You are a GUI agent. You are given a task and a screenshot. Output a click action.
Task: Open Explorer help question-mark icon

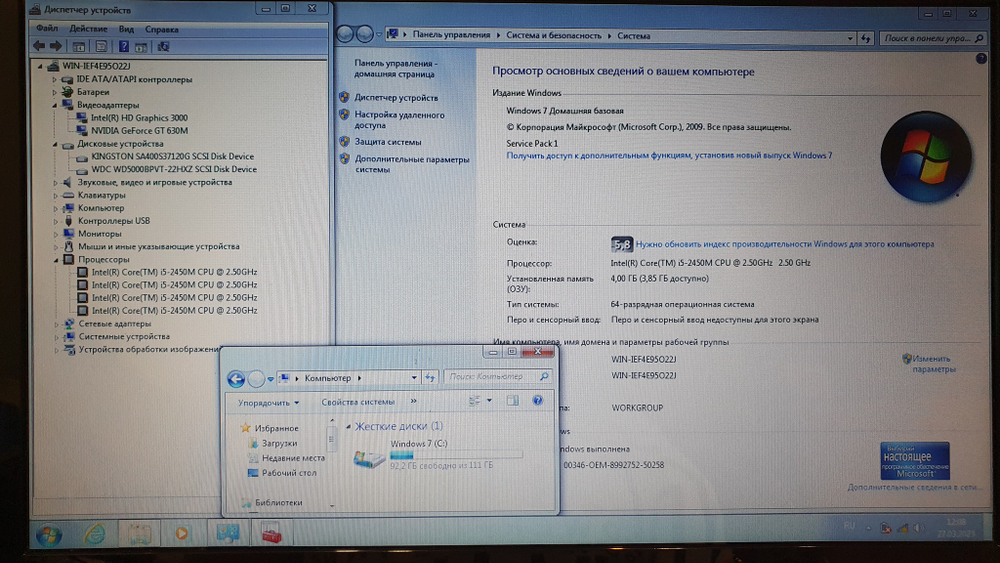pyautogui.click(x=538, y=400)
